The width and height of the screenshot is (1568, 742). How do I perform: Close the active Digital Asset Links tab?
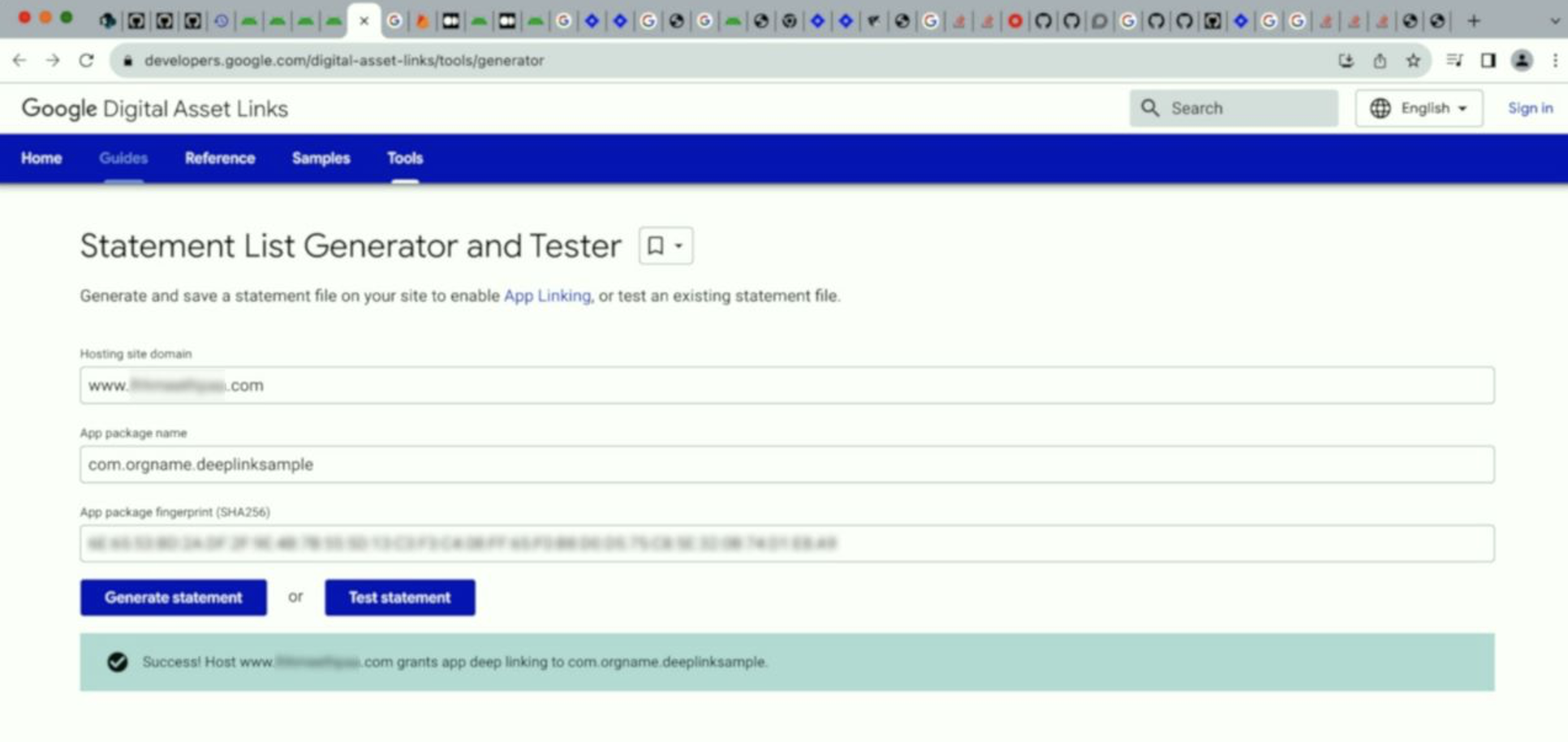point(364,21)
